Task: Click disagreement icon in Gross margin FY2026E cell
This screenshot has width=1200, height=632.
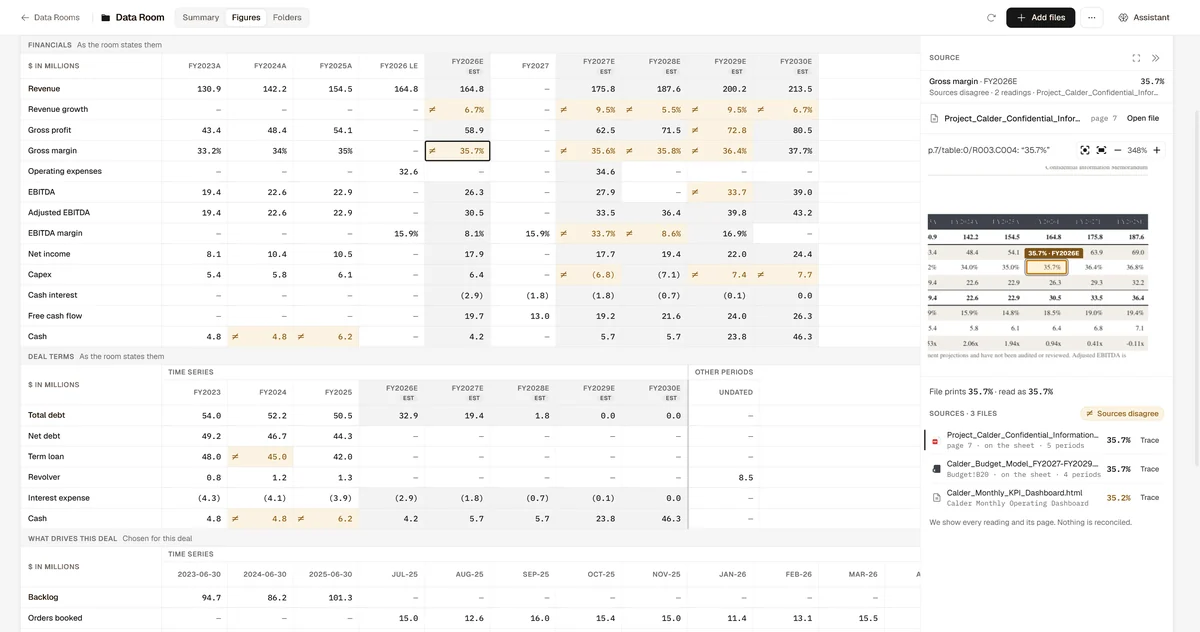Action: [433, 151]
